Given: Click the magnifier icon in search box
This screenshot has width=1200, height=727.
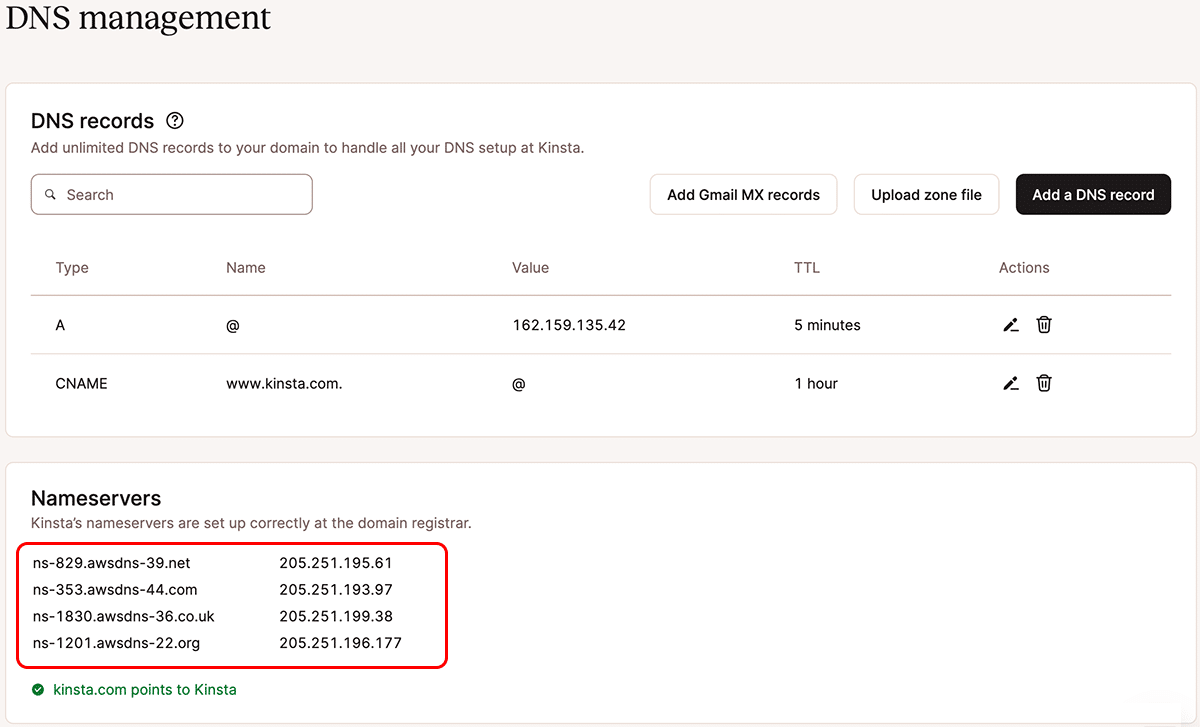Looking at the screenshot, I should pos(51,195).
